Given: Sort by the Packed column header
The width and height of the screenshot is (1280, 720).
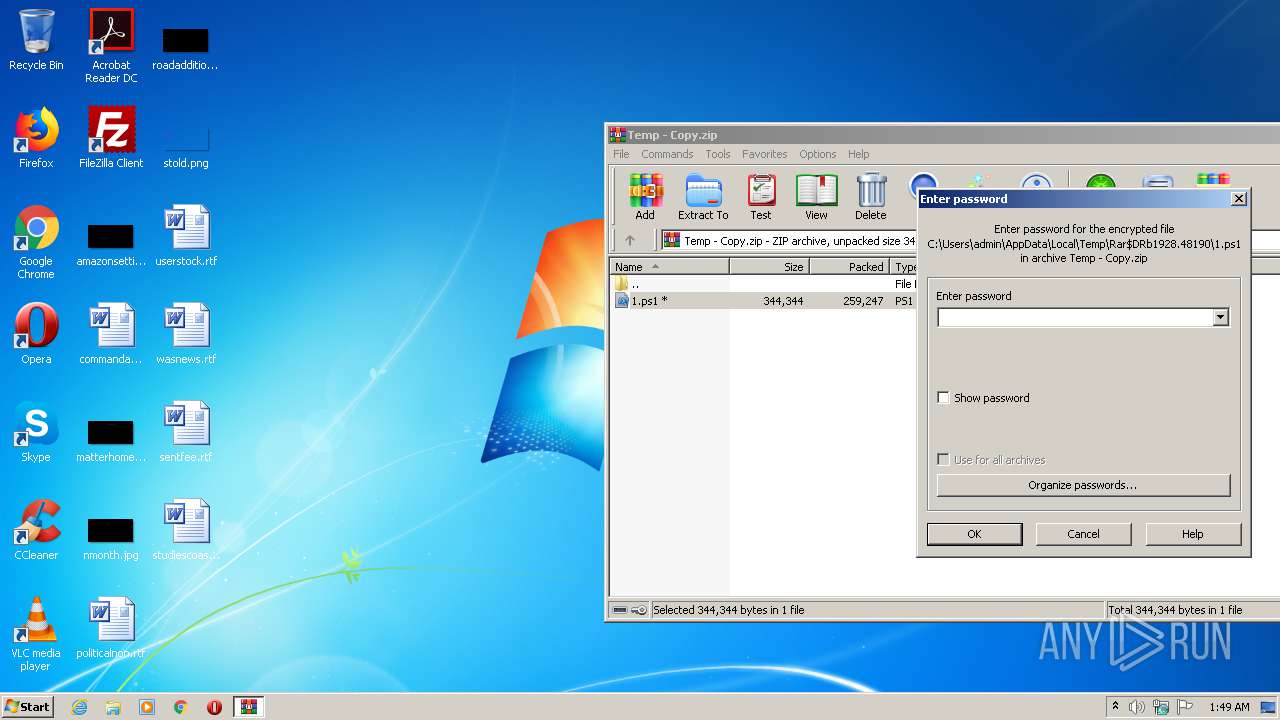Looking at the screenshot, I should [849, 267].
